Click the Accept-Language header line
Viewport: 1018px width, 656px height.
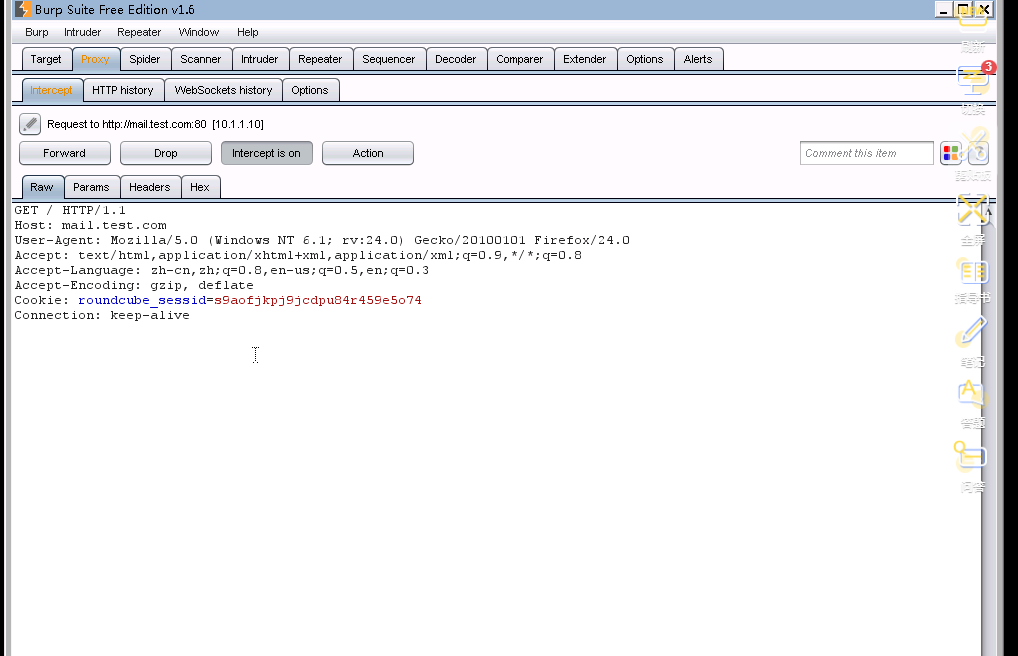pos(222,270)
